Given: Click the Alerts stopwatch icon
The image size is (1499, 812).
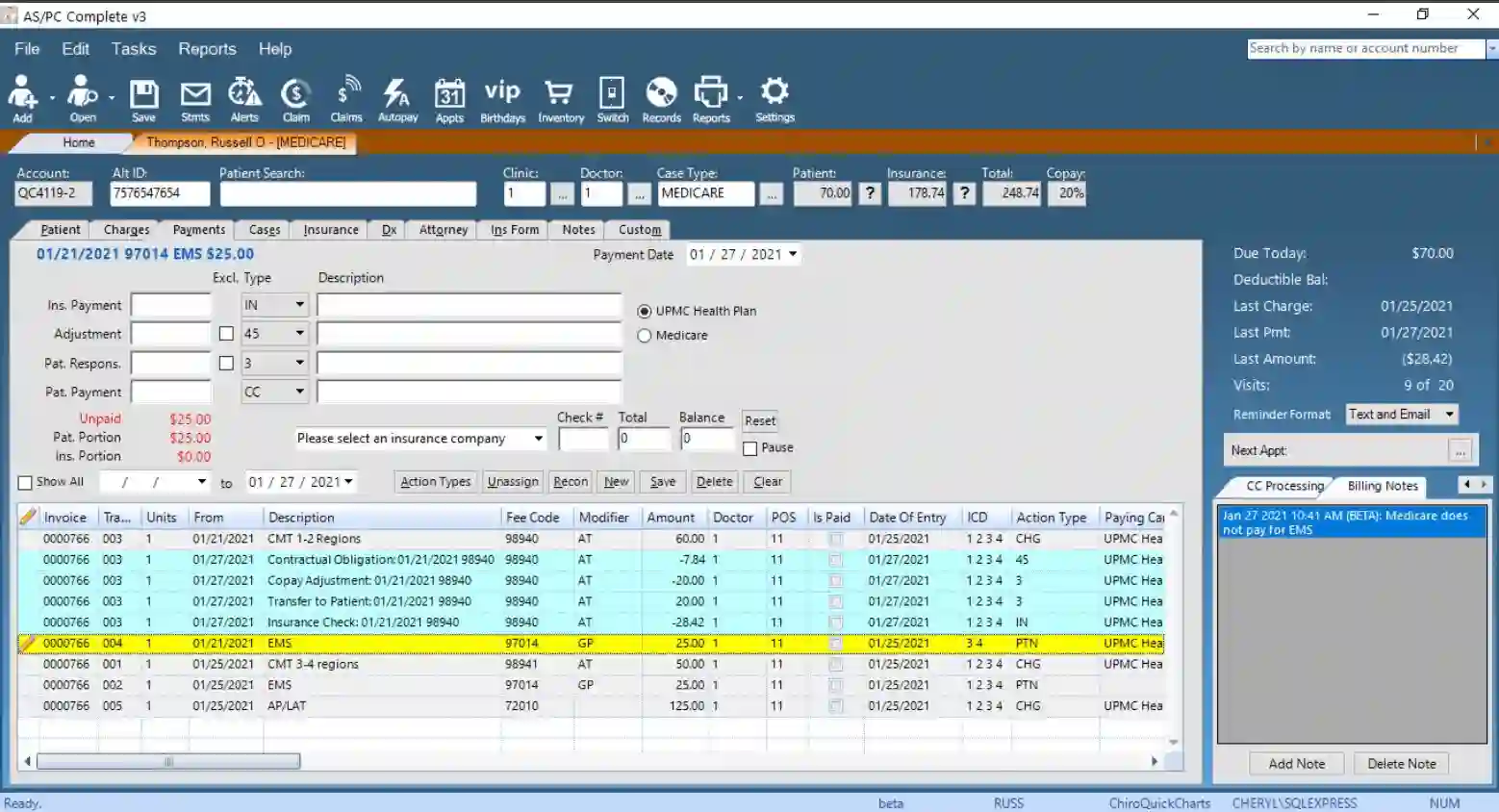Looking at the screenshot, I should tap(244, 96).
